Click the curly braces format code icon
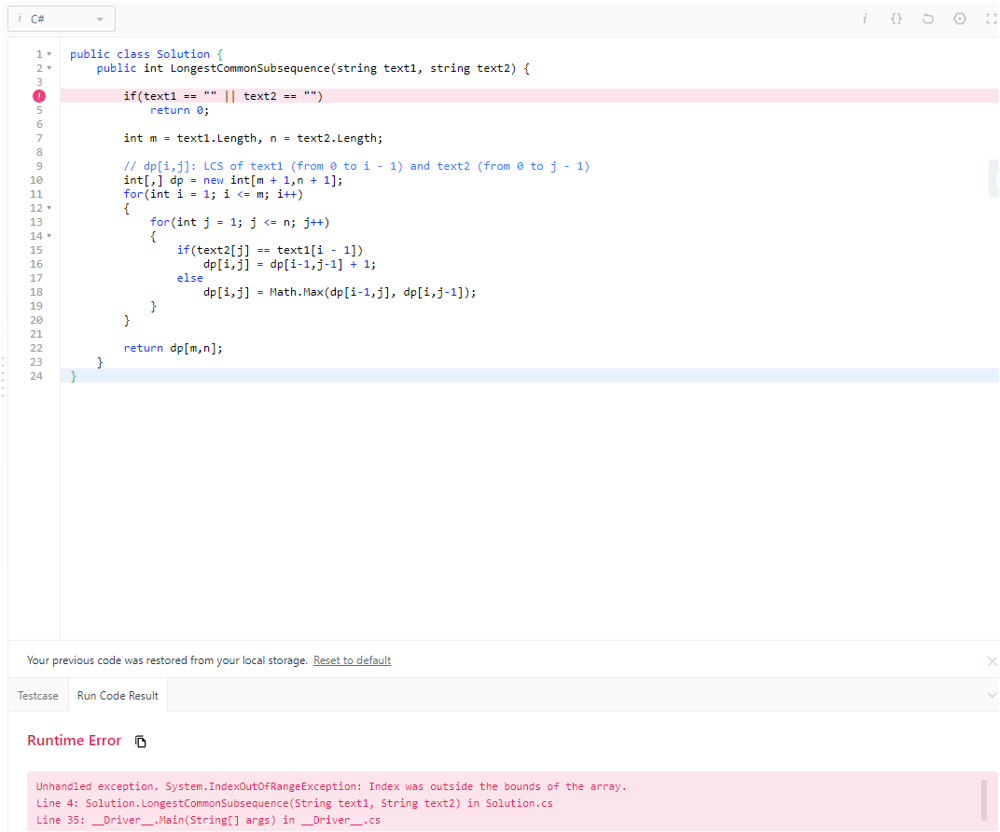 point(896,18)
